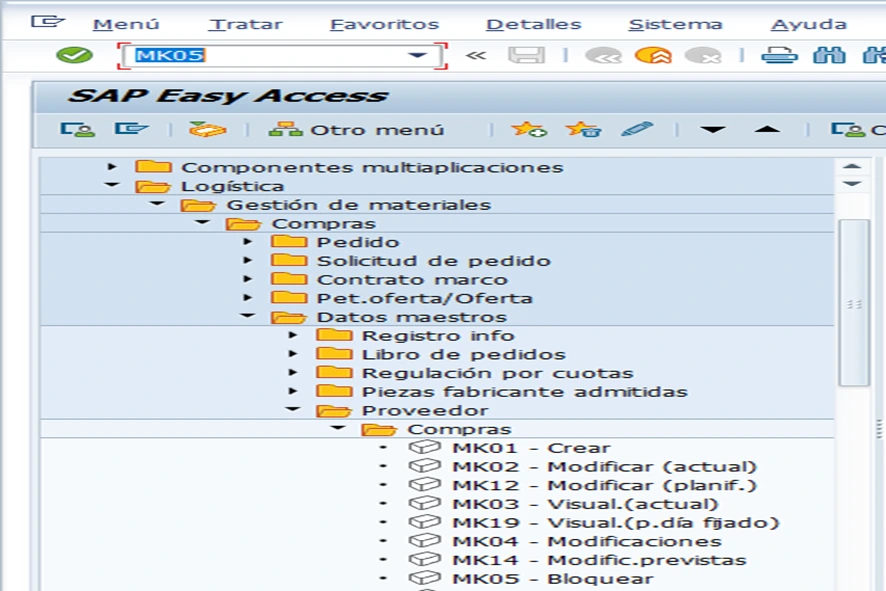
Task: Click the MK05 transaction command field
Action: [x=282, y=55]
